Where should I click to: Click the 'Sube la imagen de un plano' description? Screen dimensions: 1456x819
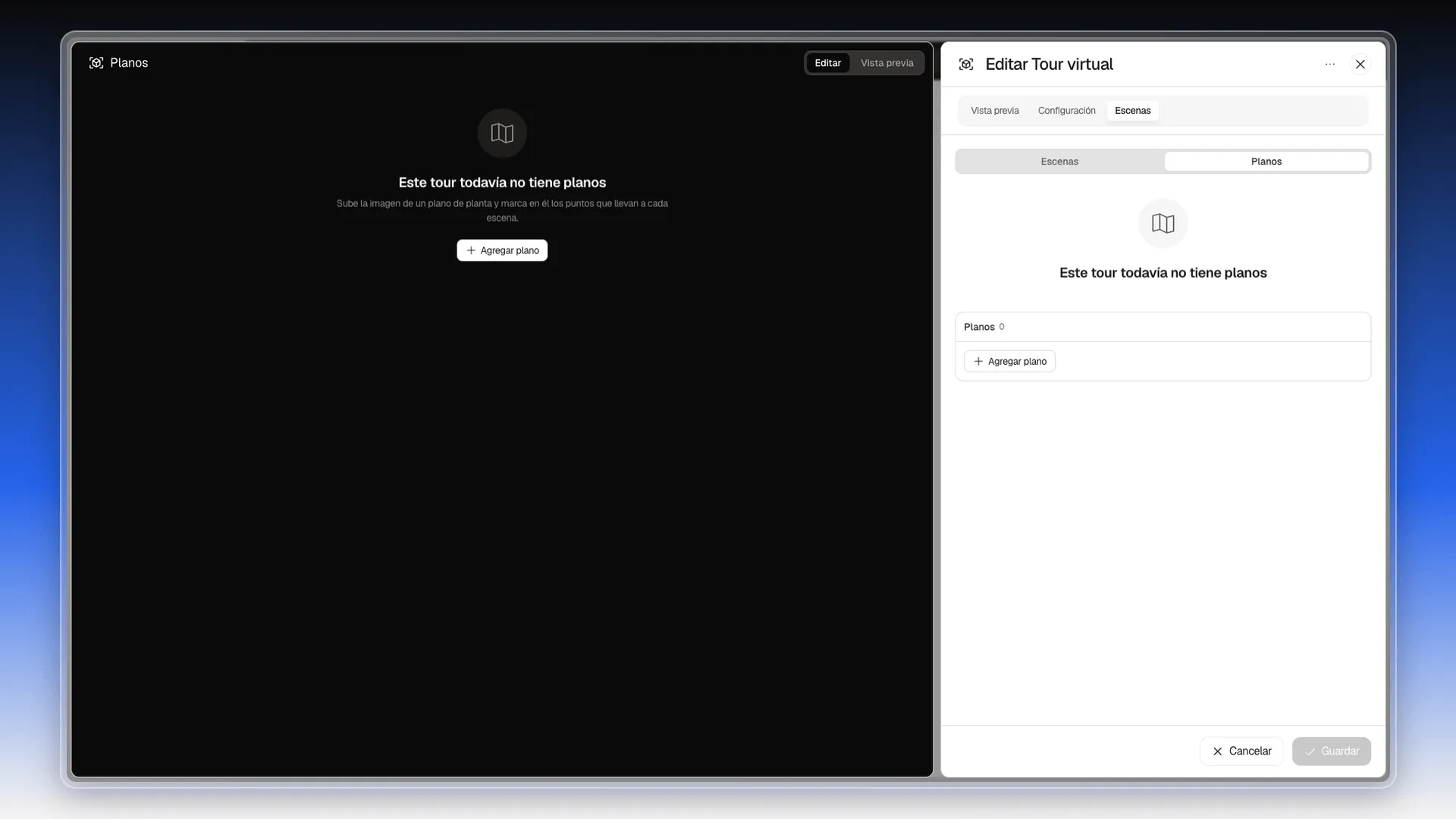coord(502,211)
